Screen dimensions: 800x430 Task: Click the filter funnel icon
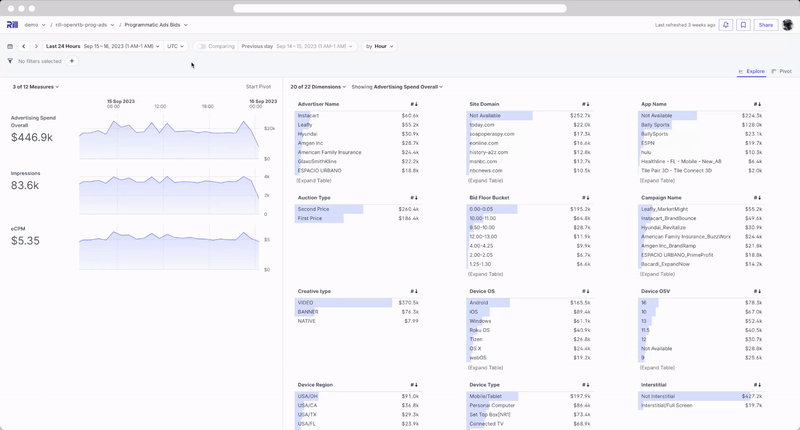click(x=10, y=61)
